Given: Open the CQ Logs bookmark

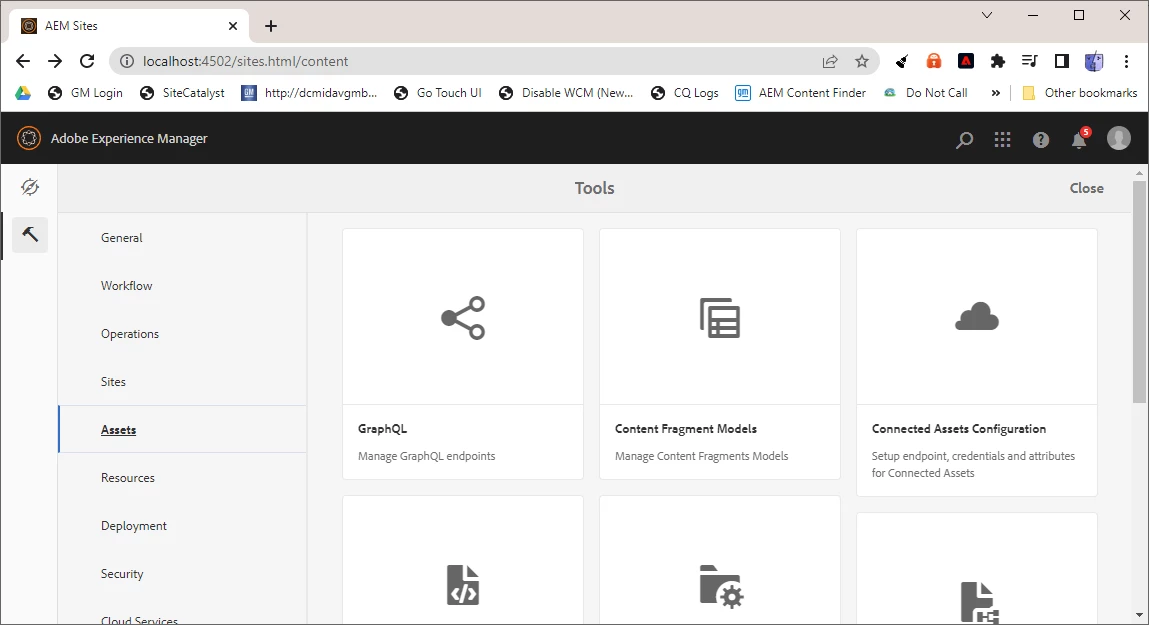Looking at the screenshot, I should (684, 93).
